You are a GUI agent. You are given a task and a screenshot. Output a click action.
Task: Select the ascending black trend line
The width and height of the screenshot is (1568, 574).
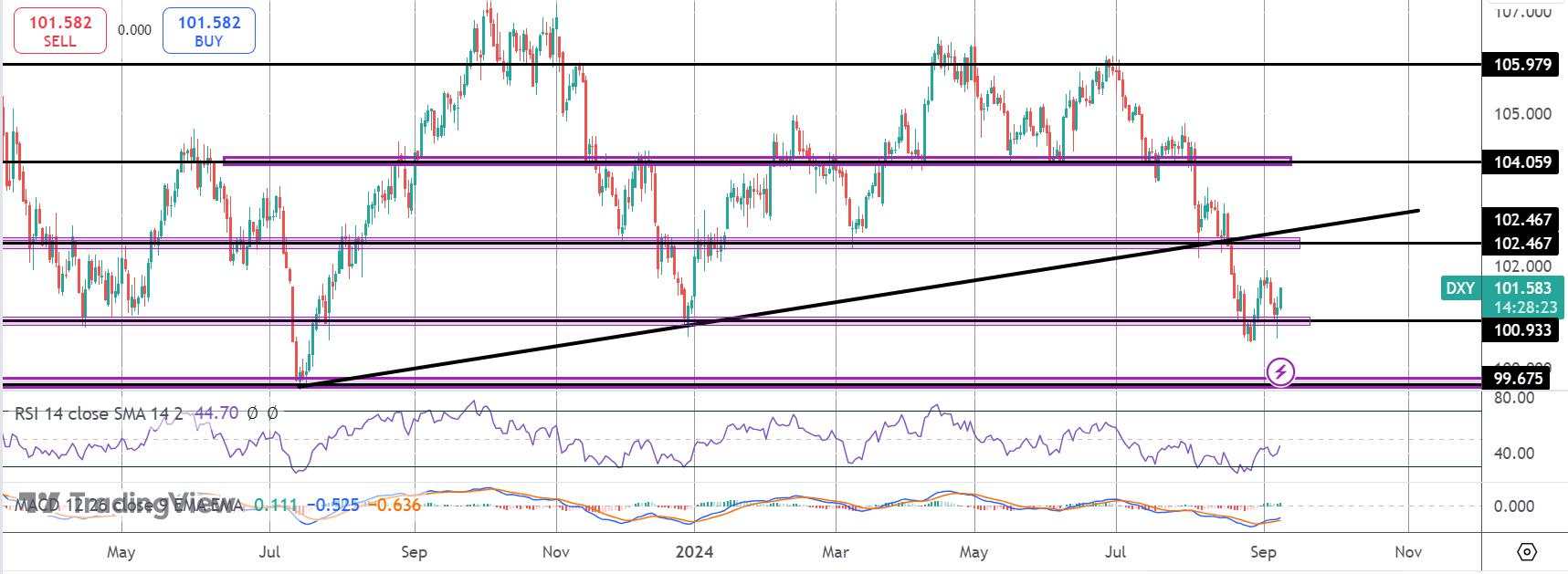(858, 298)
